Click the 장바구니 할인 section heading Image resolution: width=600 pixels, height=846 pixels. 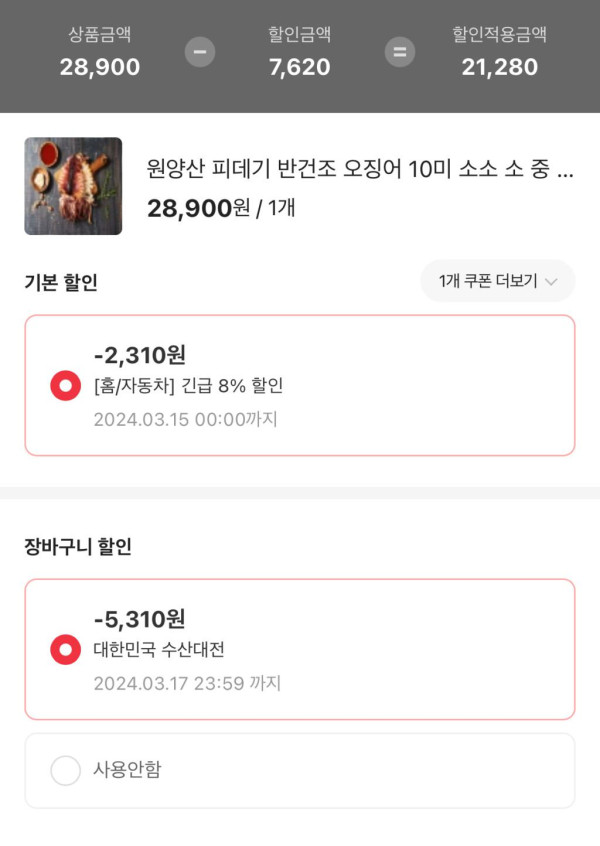click(78, 547)
